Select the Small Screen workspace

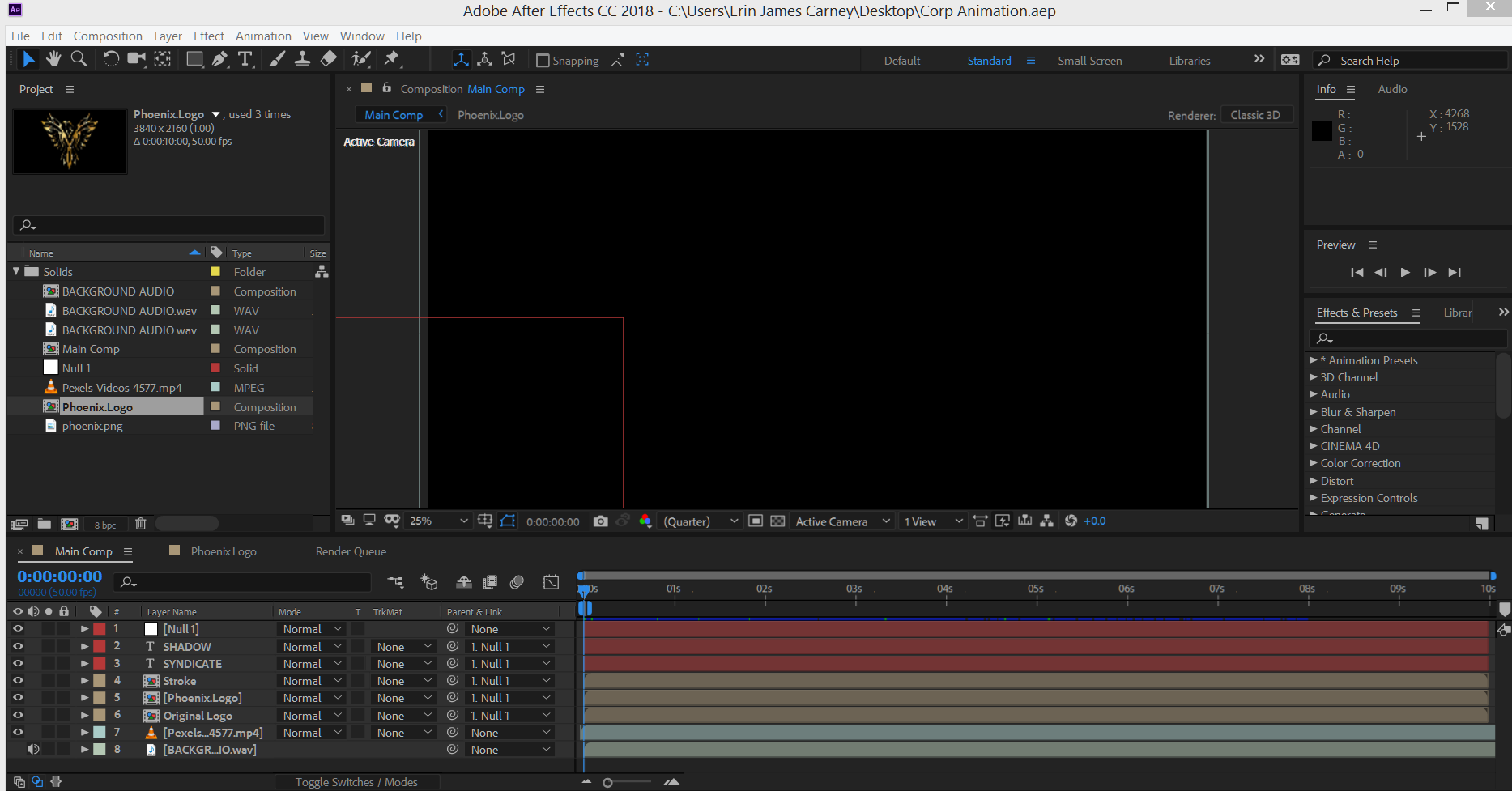click(x=1089, y=61)
